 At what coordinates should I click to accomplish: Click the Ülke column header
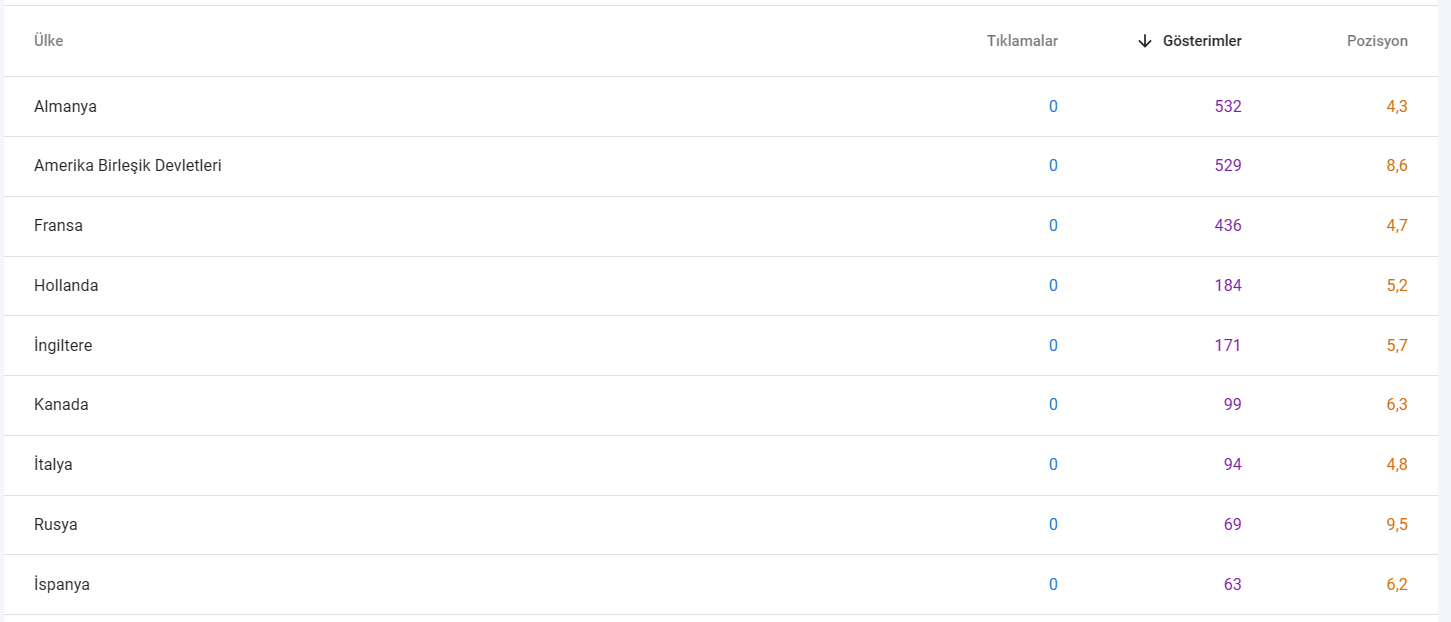coord(49,41)
